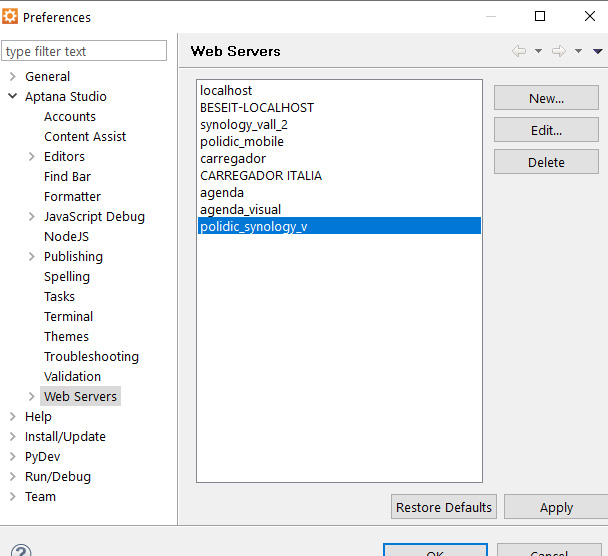Open Content Assist preferences
The image size is (608, 556).
[x=85, y=136]
